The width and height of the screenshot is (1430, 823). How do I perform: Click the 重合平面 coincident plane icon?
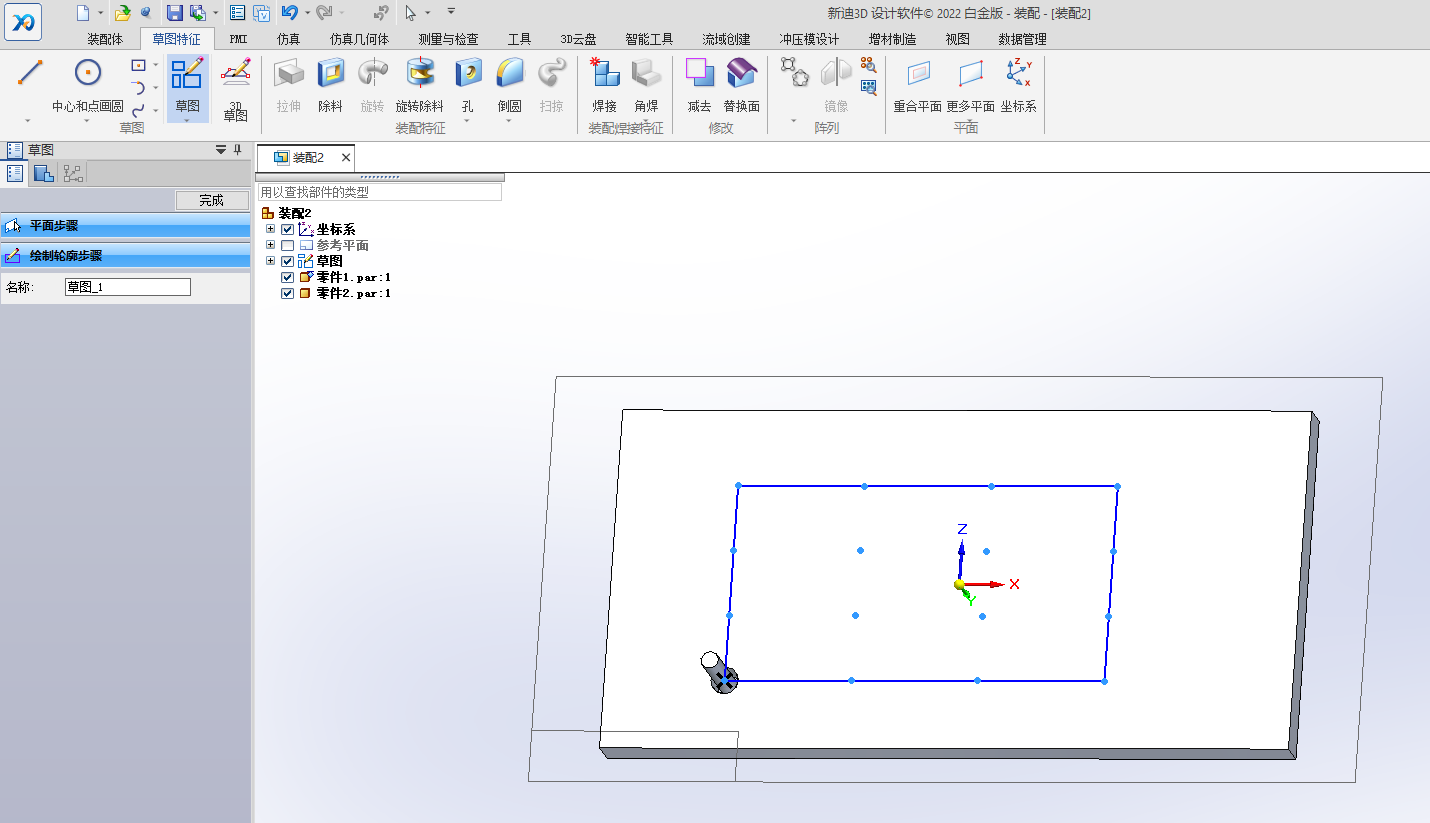click(x=917, y=74)
